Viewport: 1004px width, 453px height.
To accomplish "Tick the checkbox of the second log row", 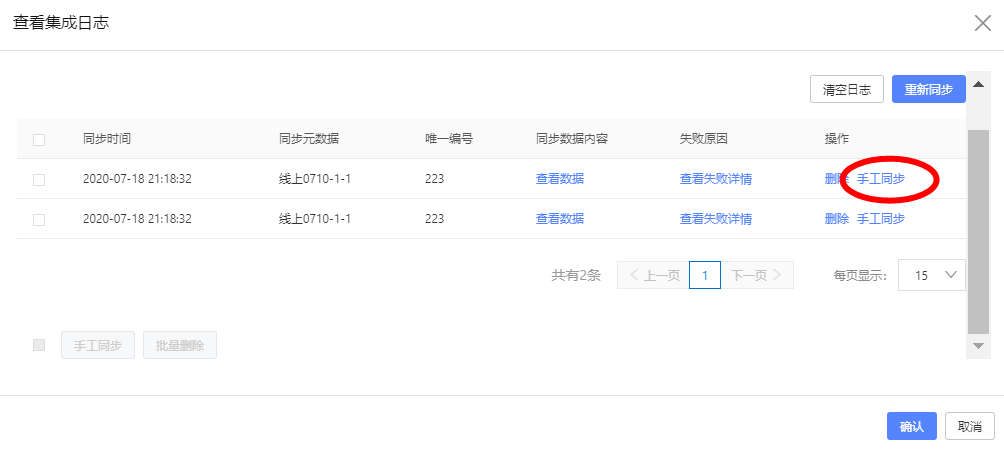I will pos(39,219).
